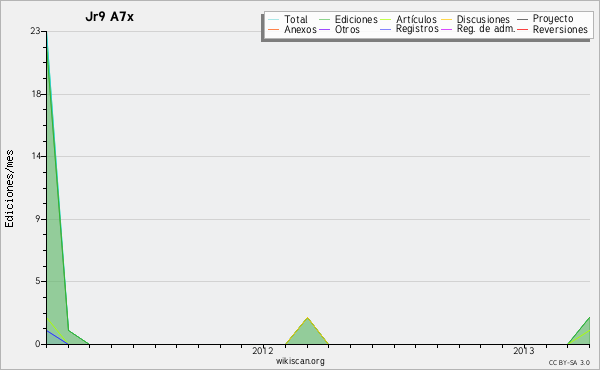The width and height of the screenshot is (600, 370).
Task: Click the rising green area near 2013 end
Action: [x=582, y=335]
